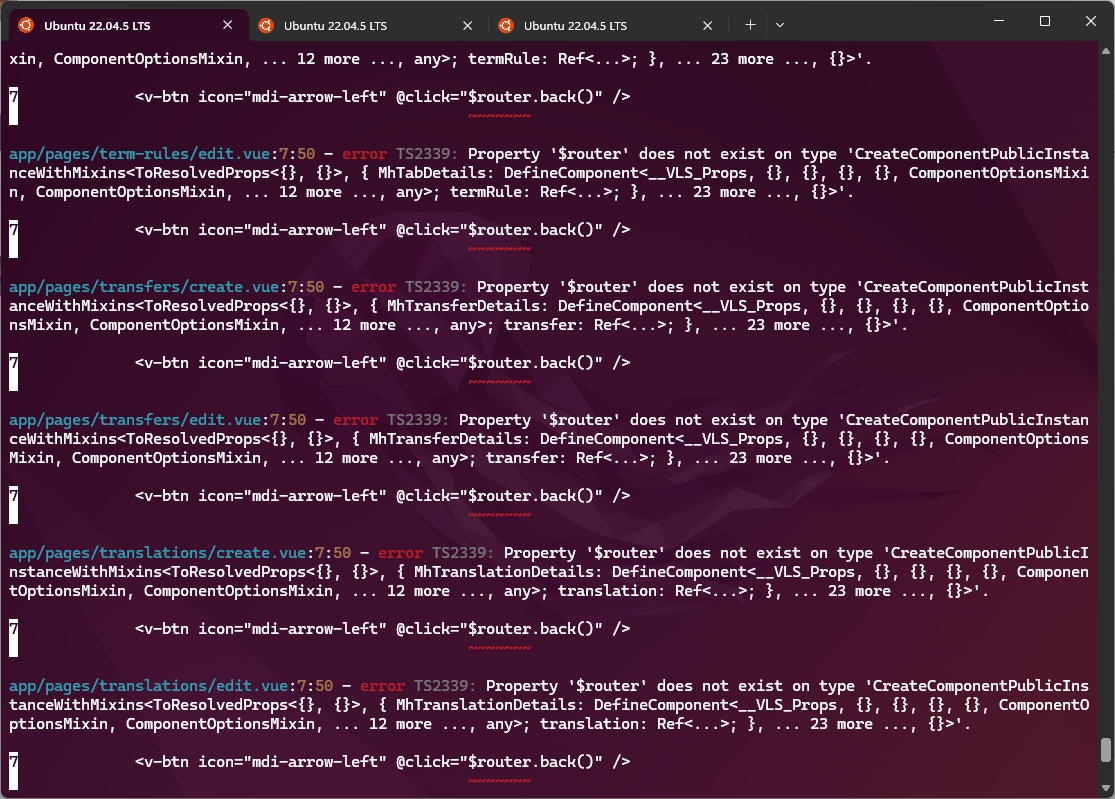
Task: Click error TS2339 on term-rules/edit.vue line
Action: click(399, 154)
